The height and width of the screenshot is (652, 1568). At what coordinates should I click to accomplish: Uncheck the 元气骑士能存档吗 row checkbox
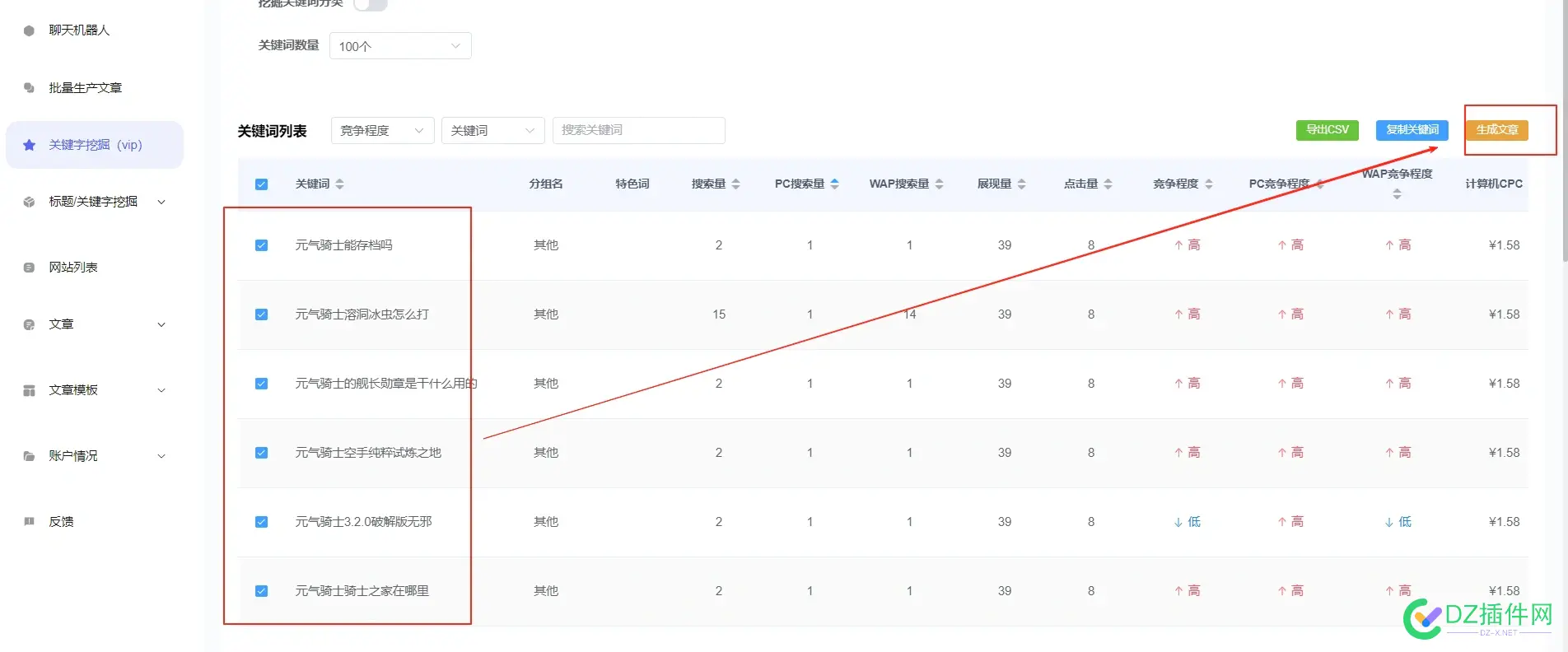[x=261, y=245]
